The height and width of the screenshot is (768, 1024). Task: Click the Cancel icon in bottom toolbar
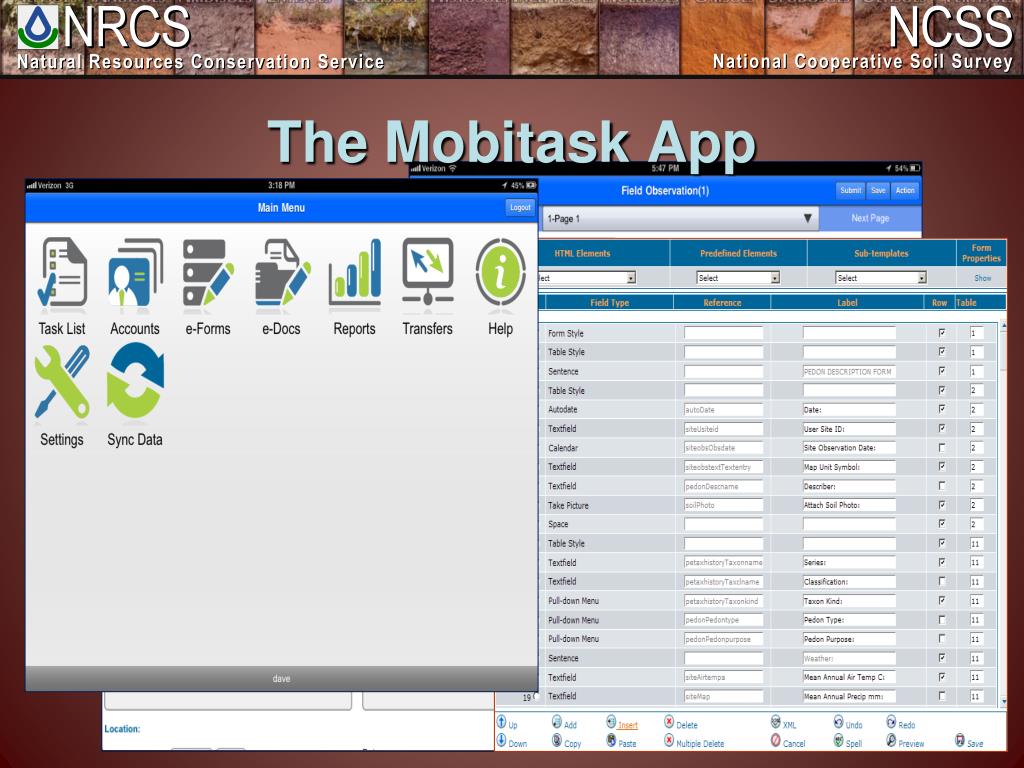(x=775, y=740)
